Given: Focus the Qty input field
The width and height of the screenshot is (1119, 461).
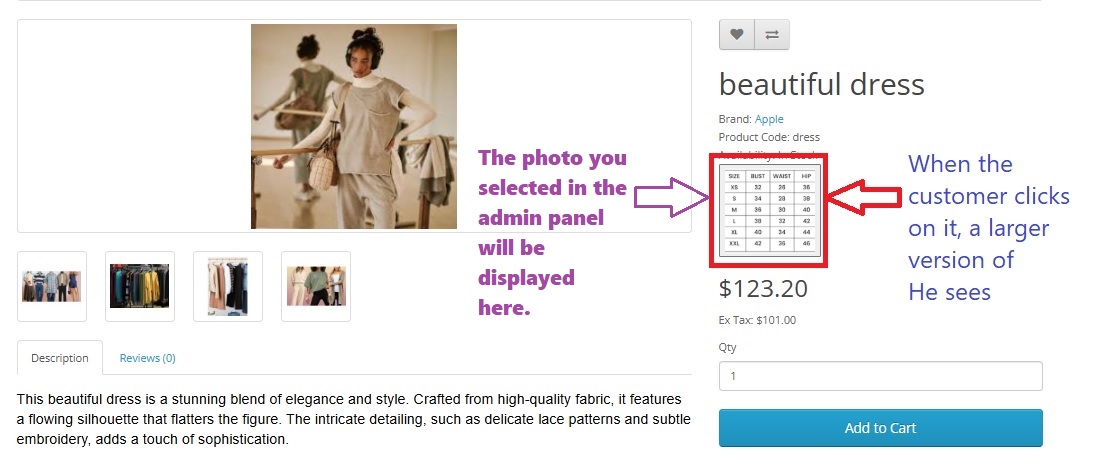Looking at the screenshot, I should [880, 376].
